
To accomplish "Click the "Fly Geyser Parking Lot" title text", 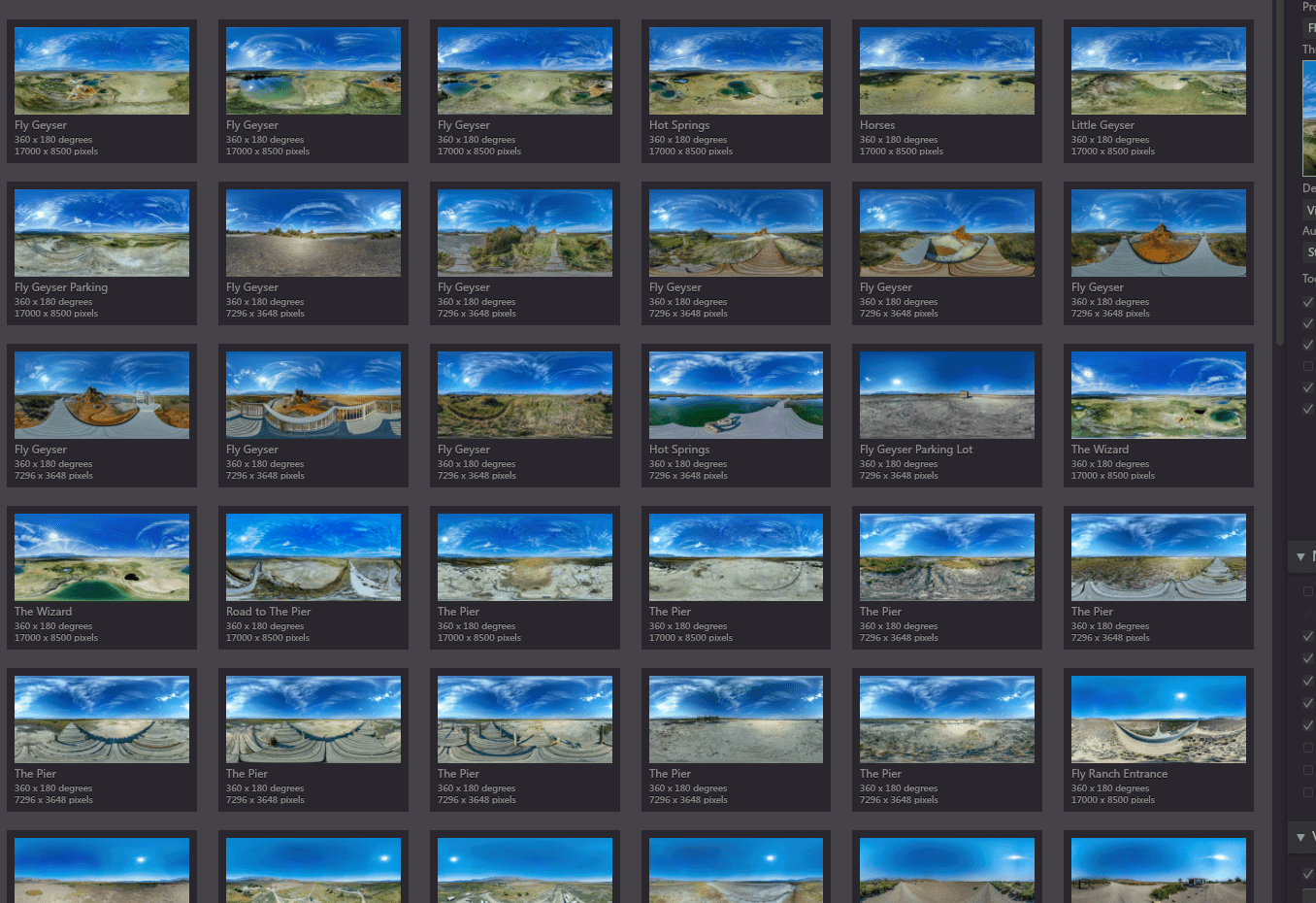I will tap(915, 450).
